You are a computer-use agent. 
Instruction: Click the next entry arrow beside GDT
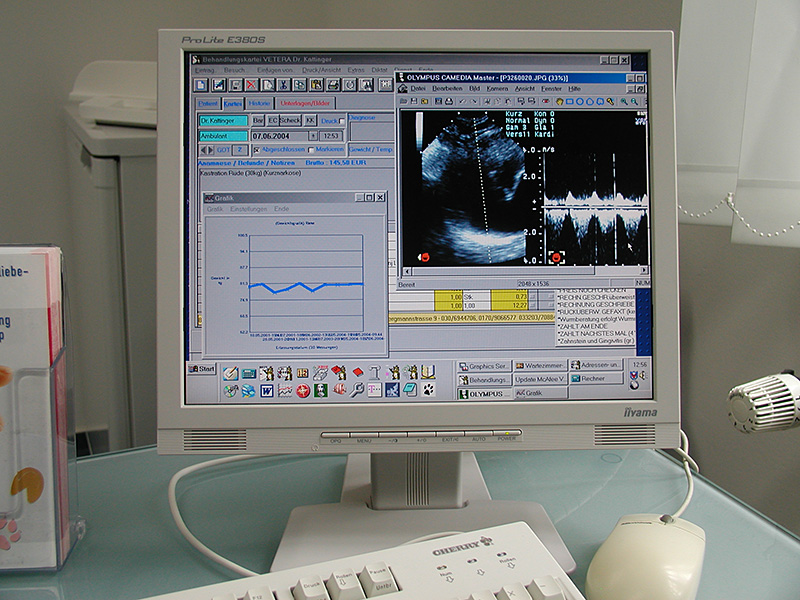coord(210,150)
